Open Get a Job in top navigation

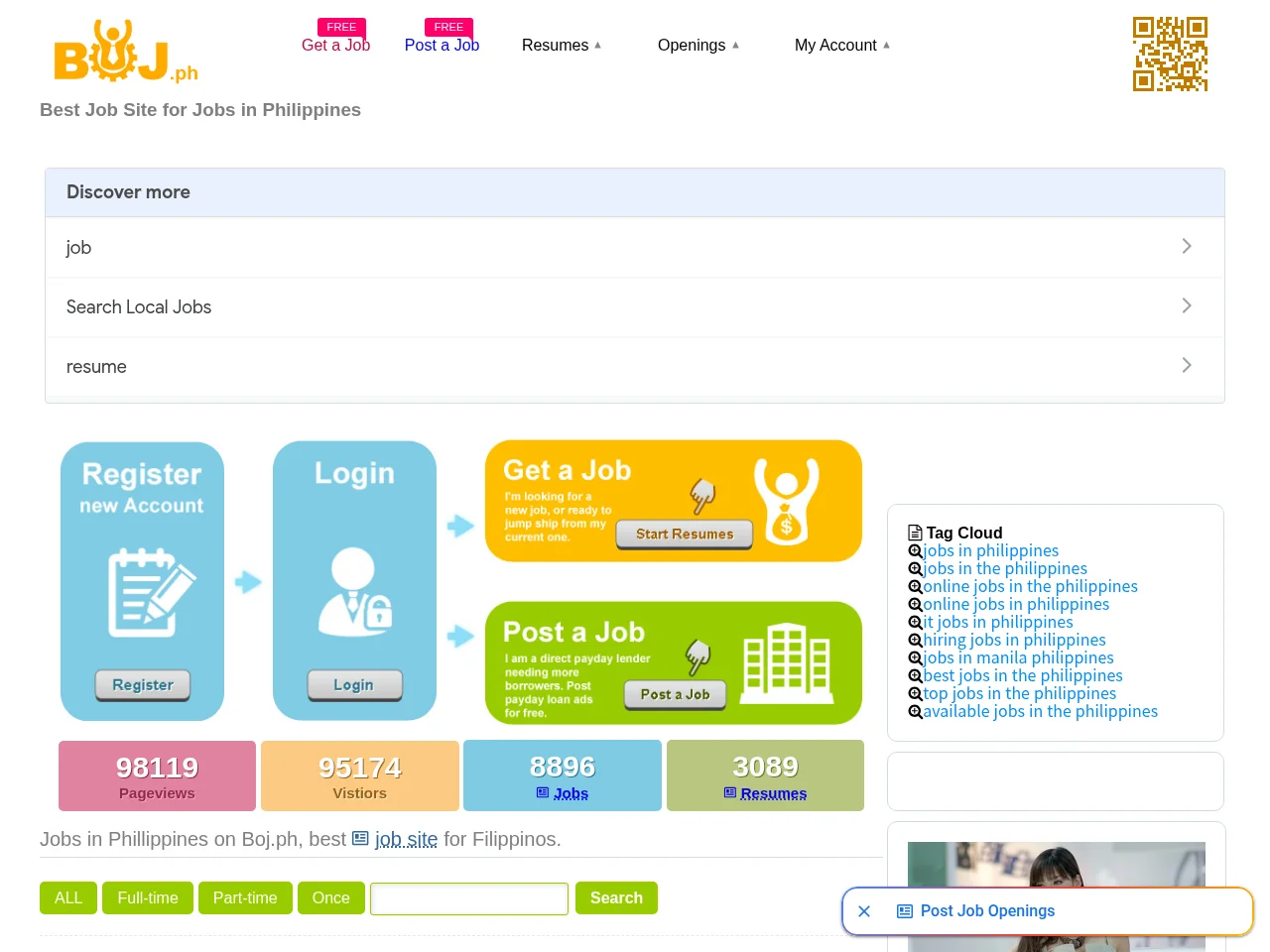(335, 45)
